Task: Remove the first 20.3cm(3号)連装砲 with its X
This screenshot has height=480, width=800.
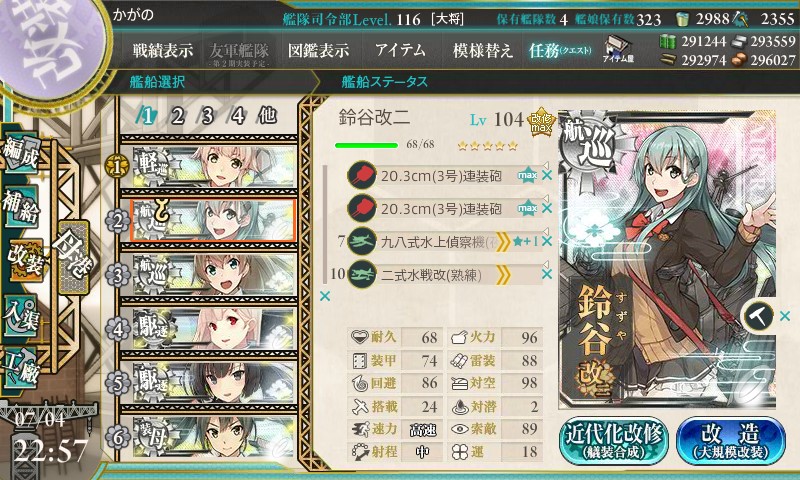Action: point(547,175)
